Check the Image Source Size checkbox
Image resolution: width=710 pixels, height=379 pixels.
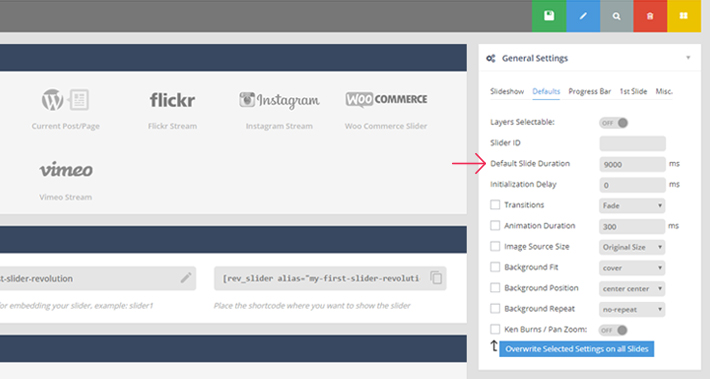(495, 246)
